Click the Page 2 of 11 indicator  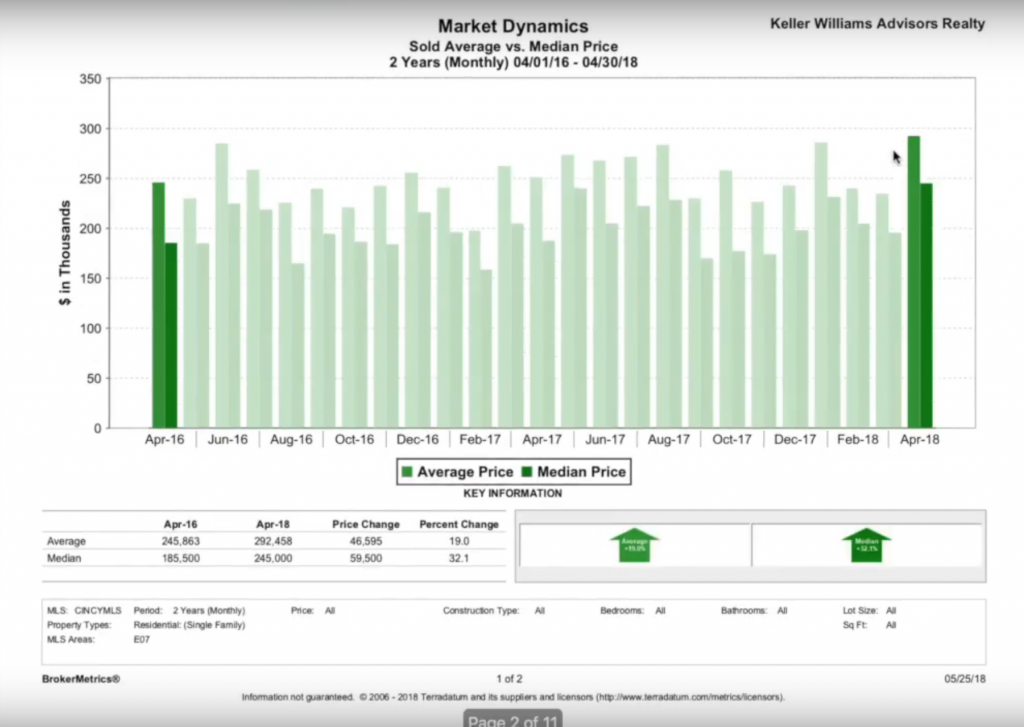[x=512, y=719]
